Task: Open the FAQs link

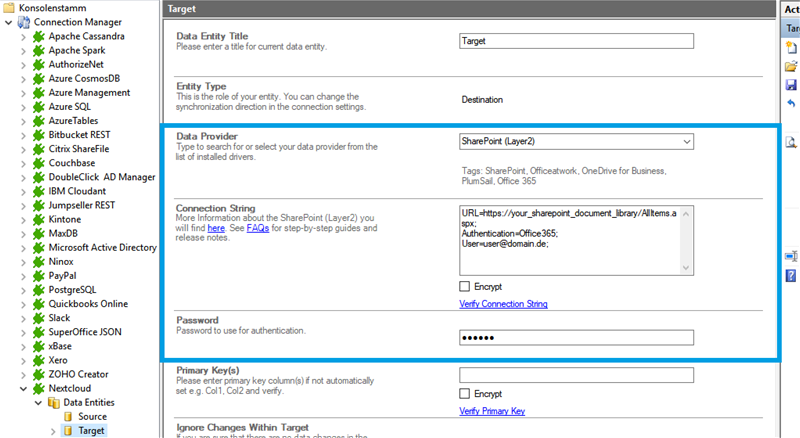Action: (257, 228)
